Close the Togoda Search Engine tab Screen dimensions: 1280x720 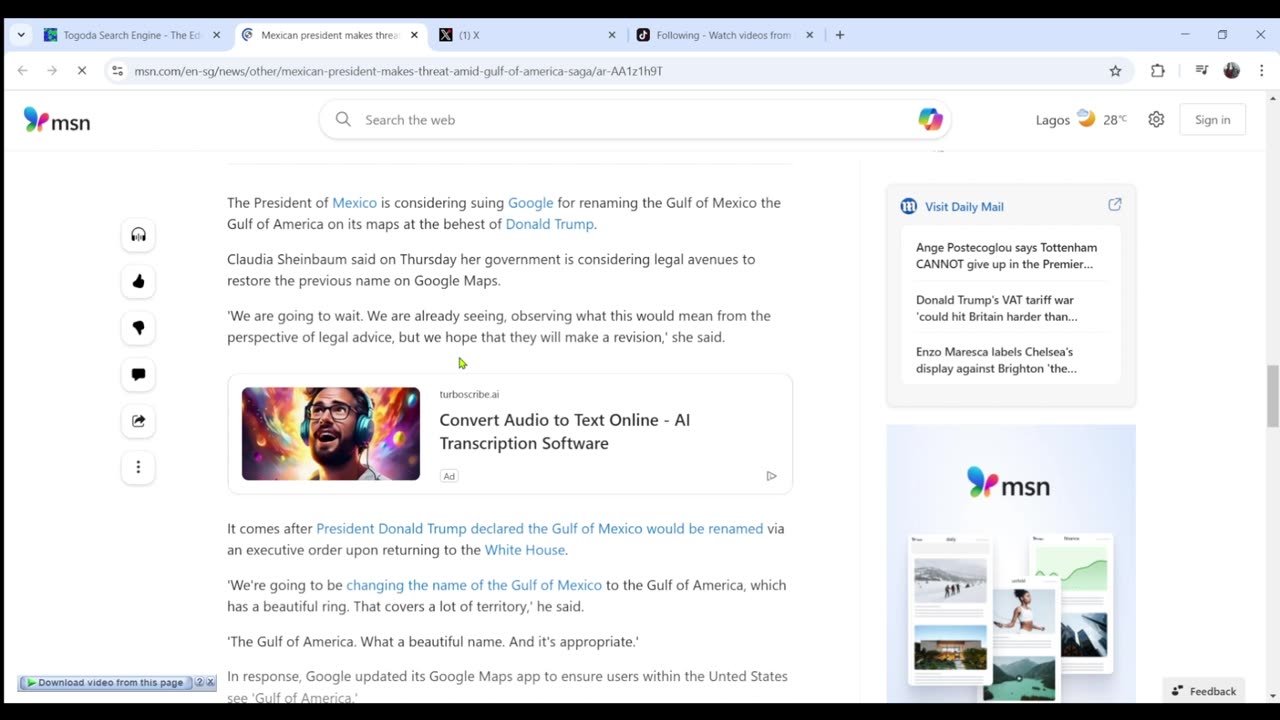216,35
